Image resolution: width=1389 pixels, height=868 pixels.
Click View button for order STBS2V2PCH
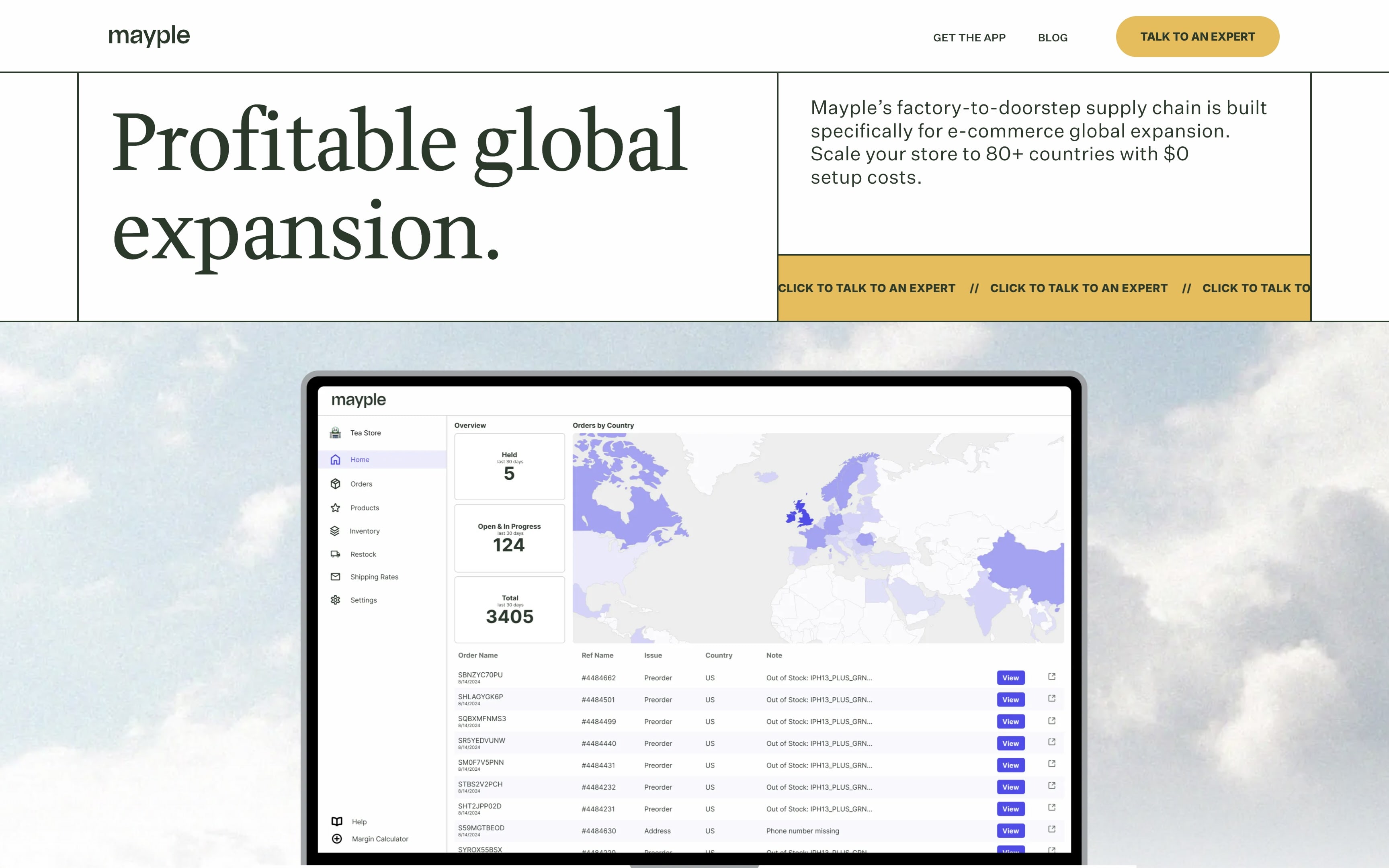[1010, 787]
